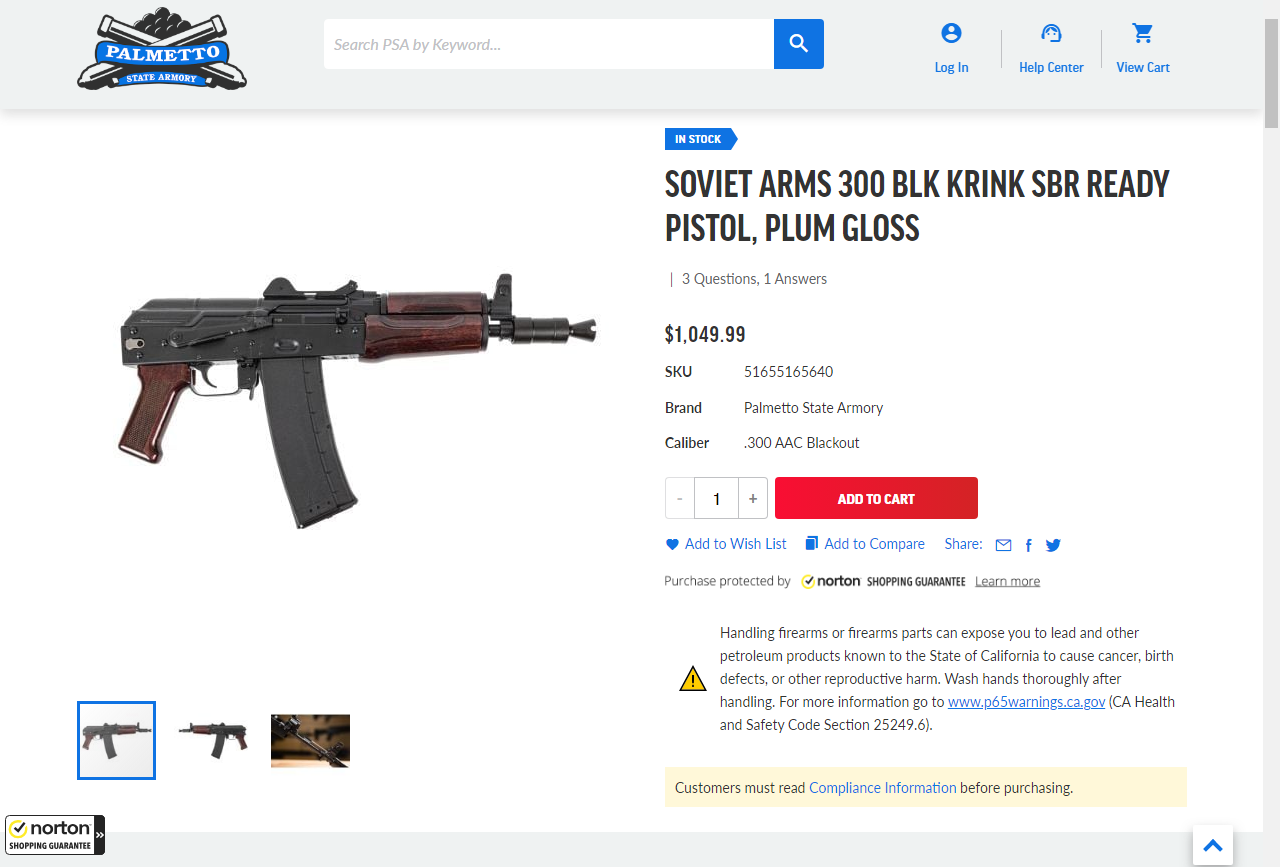This screenshot has width=1280, height=867.
Task: Open the Log In account icon
Action: (x=951, y=34)
